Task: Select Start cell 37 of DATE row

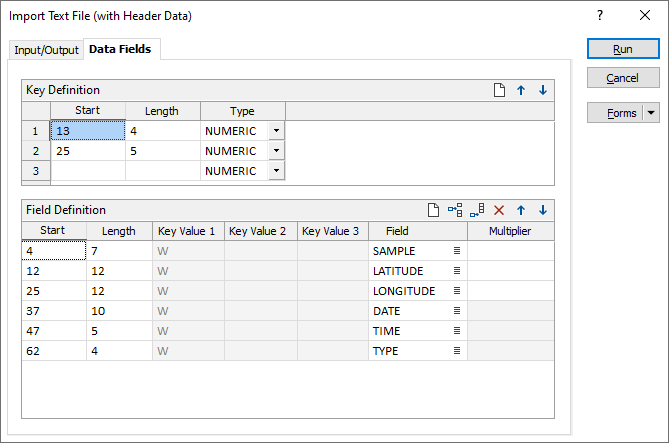Action: coord(54,311)
